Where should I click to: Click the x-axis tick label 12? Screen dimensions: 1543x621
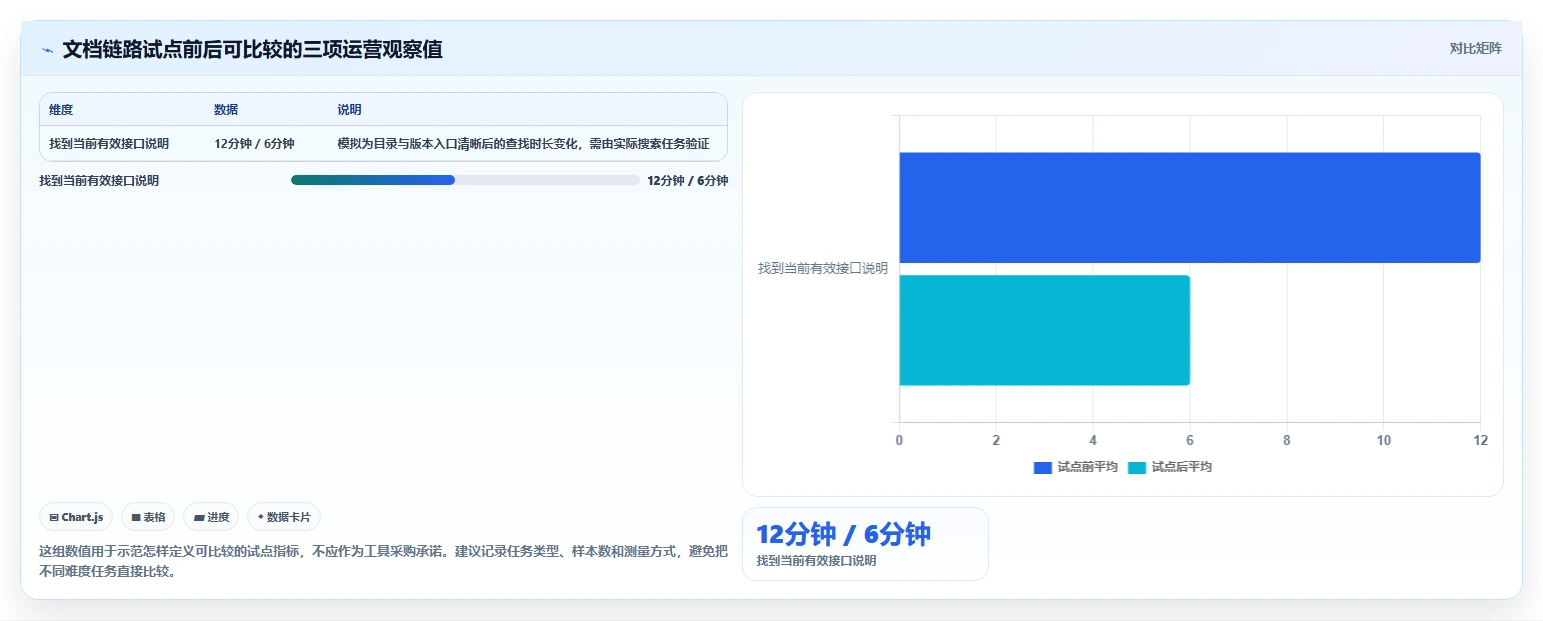pyautogui.click(x=1480, y=440)
